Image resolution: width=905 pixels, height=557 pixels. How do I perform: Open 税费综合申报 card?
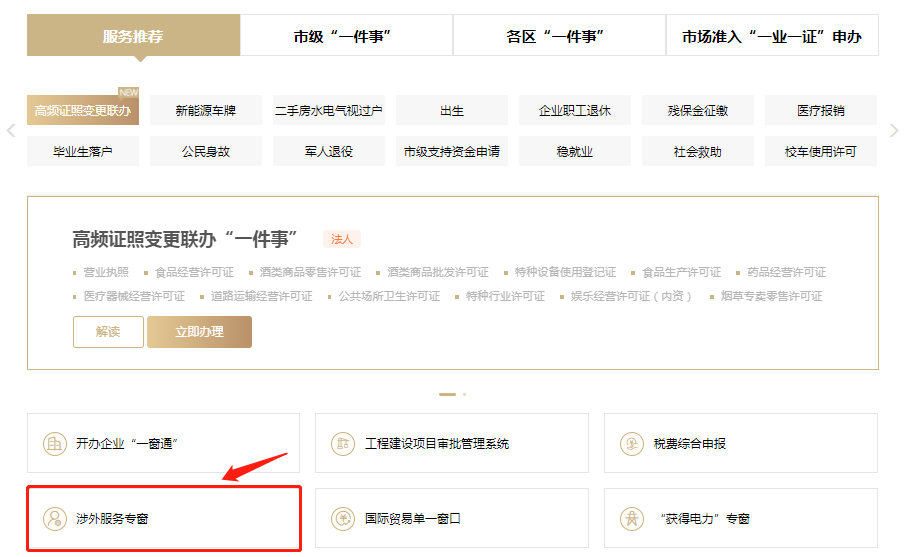click(x=741, y=443)
